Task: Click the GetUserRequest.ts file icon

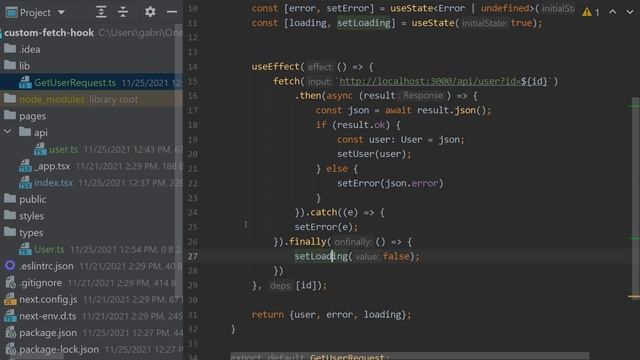Action: click(x=25, y=82)
